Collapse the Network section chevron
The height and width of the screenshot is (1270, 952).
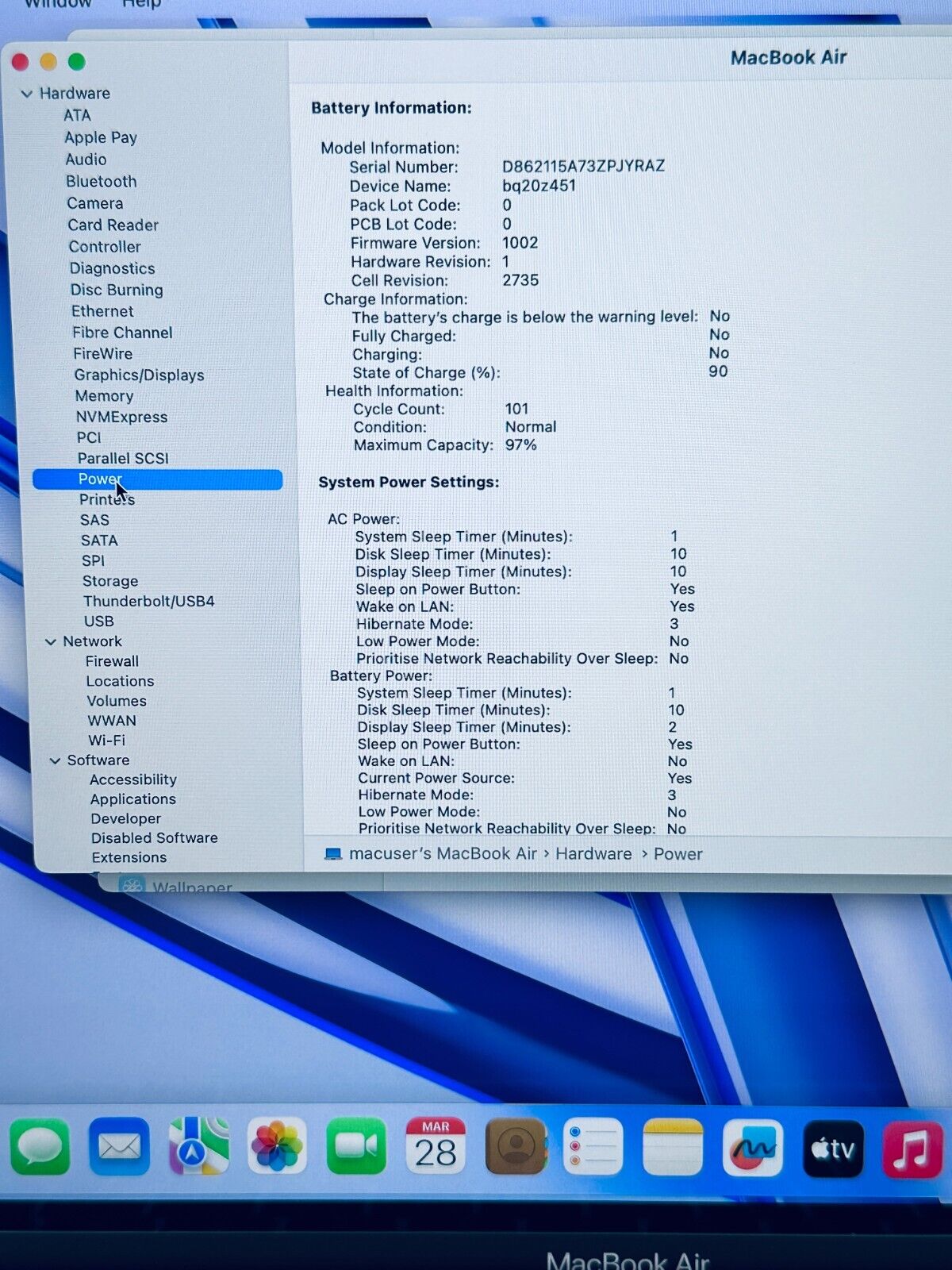(51, 641)
